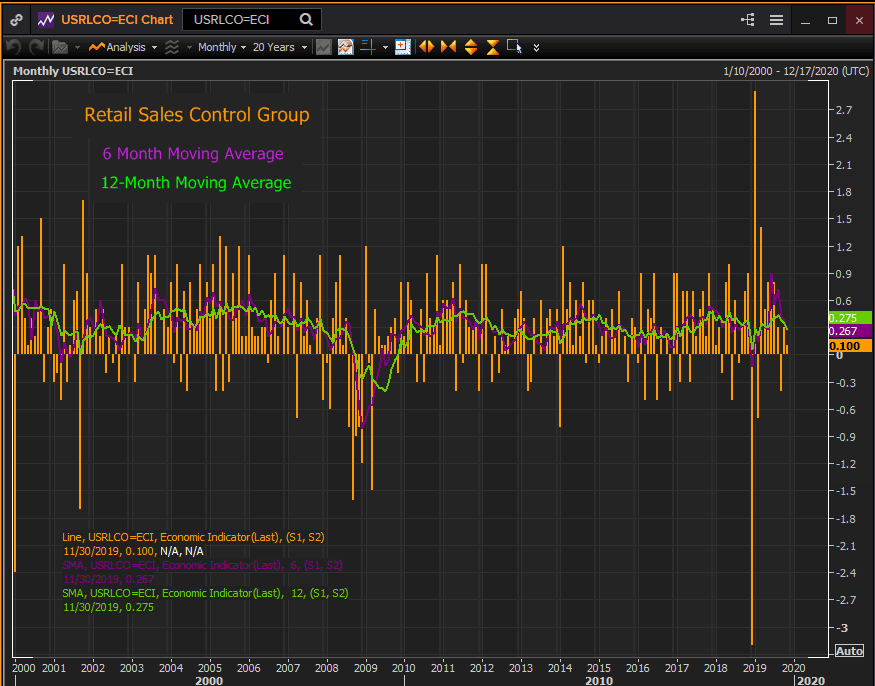Viewport: 875px width, 686px height.
Task: Click the Retail Sales Control Group label
Action: pos(196,115)
